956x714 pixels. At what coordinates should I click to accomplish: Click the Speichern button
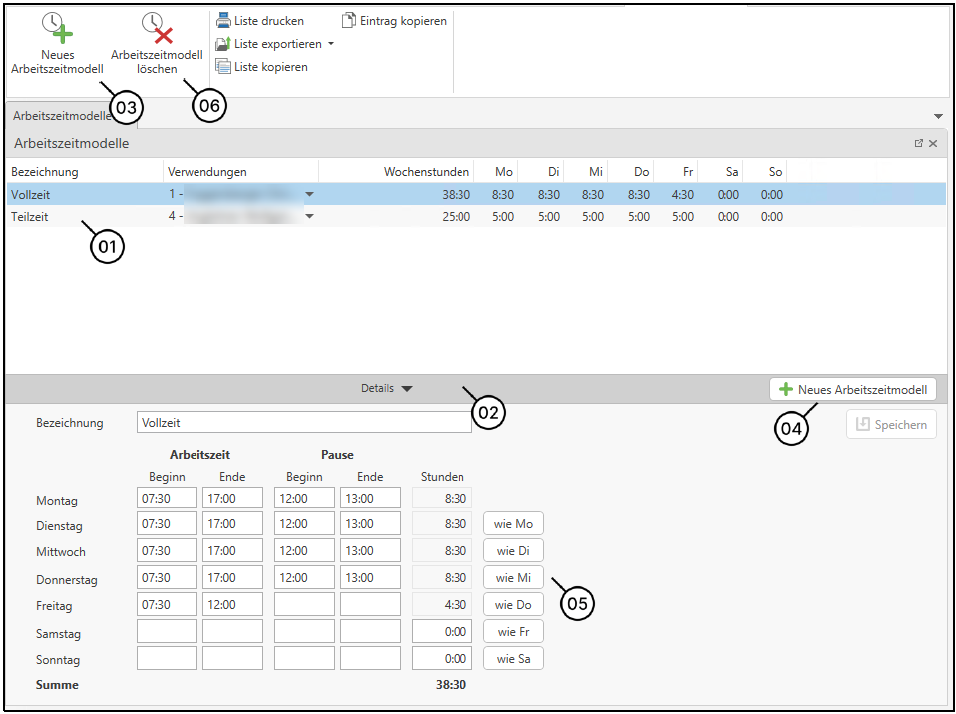(891, 425)
